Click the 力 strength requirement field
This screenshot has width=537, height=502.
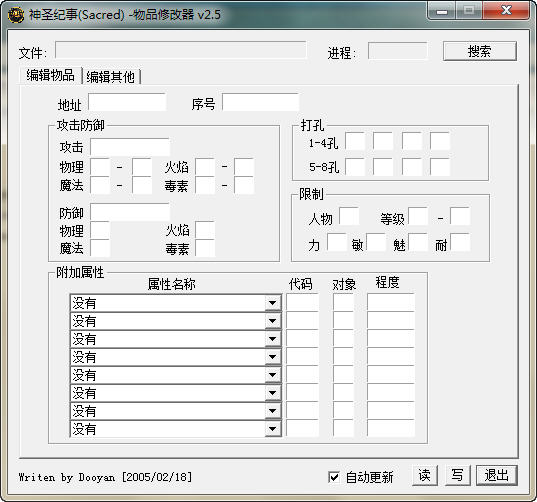point(337,242)
